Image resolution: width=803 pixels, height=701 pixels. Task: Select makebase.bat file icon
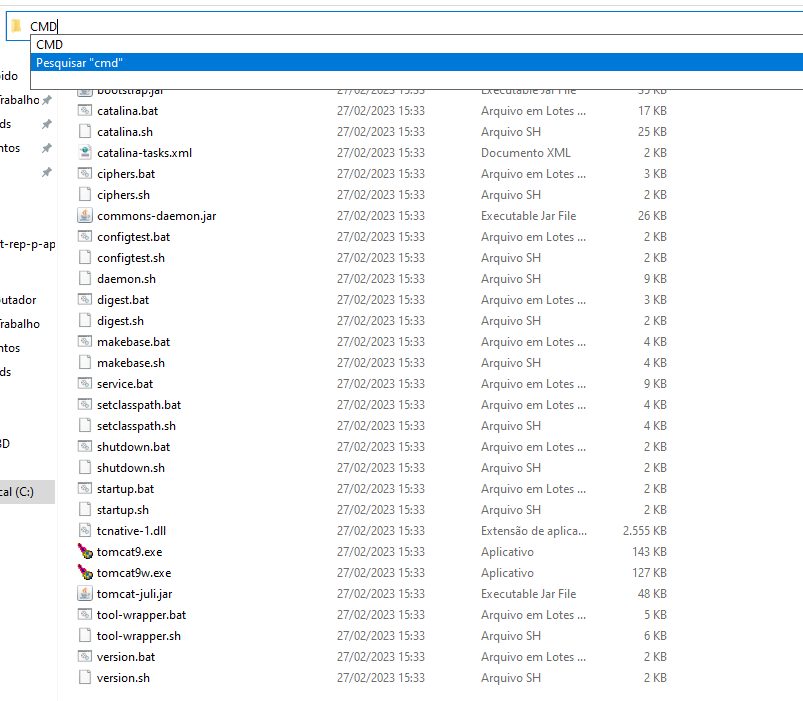point(84,342)
